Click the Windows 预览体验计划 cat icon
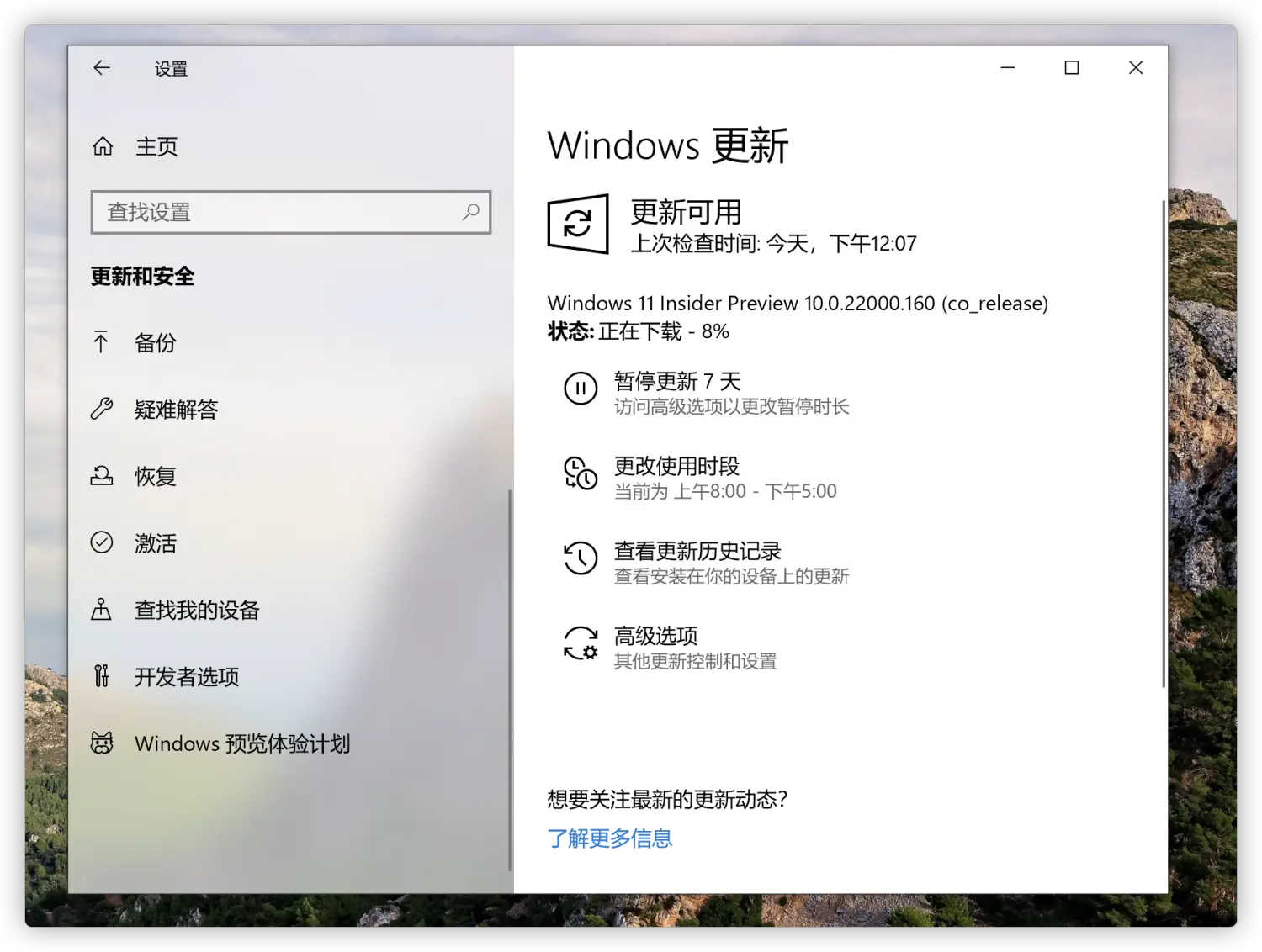 click(x=102, y=743)
